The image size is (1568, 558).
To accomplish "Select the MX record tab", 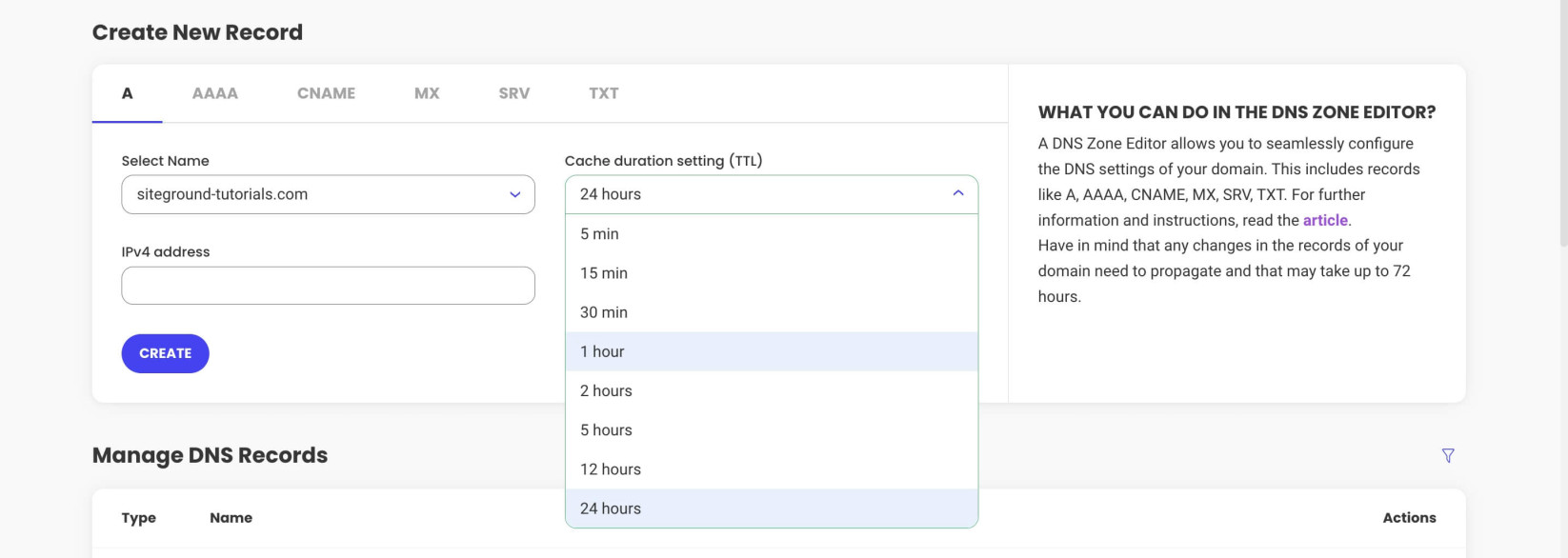I will 427,93.
